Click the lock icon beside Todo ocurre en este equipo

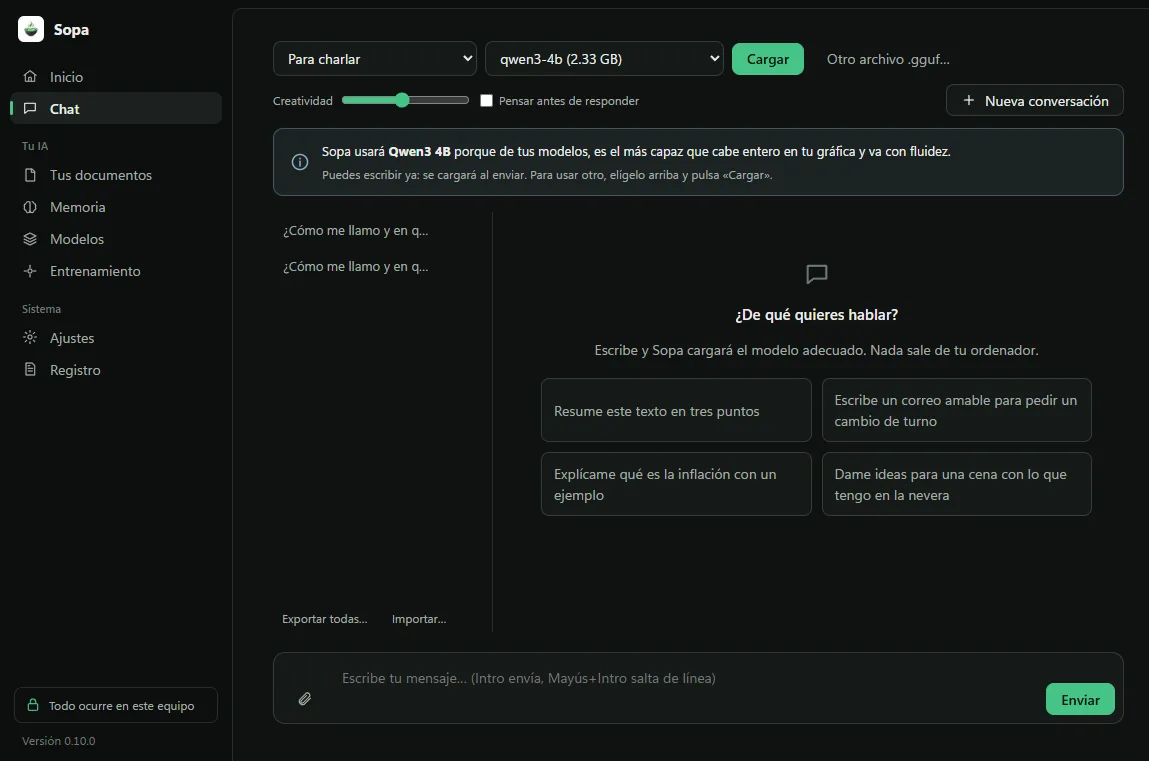coord(33,705)
